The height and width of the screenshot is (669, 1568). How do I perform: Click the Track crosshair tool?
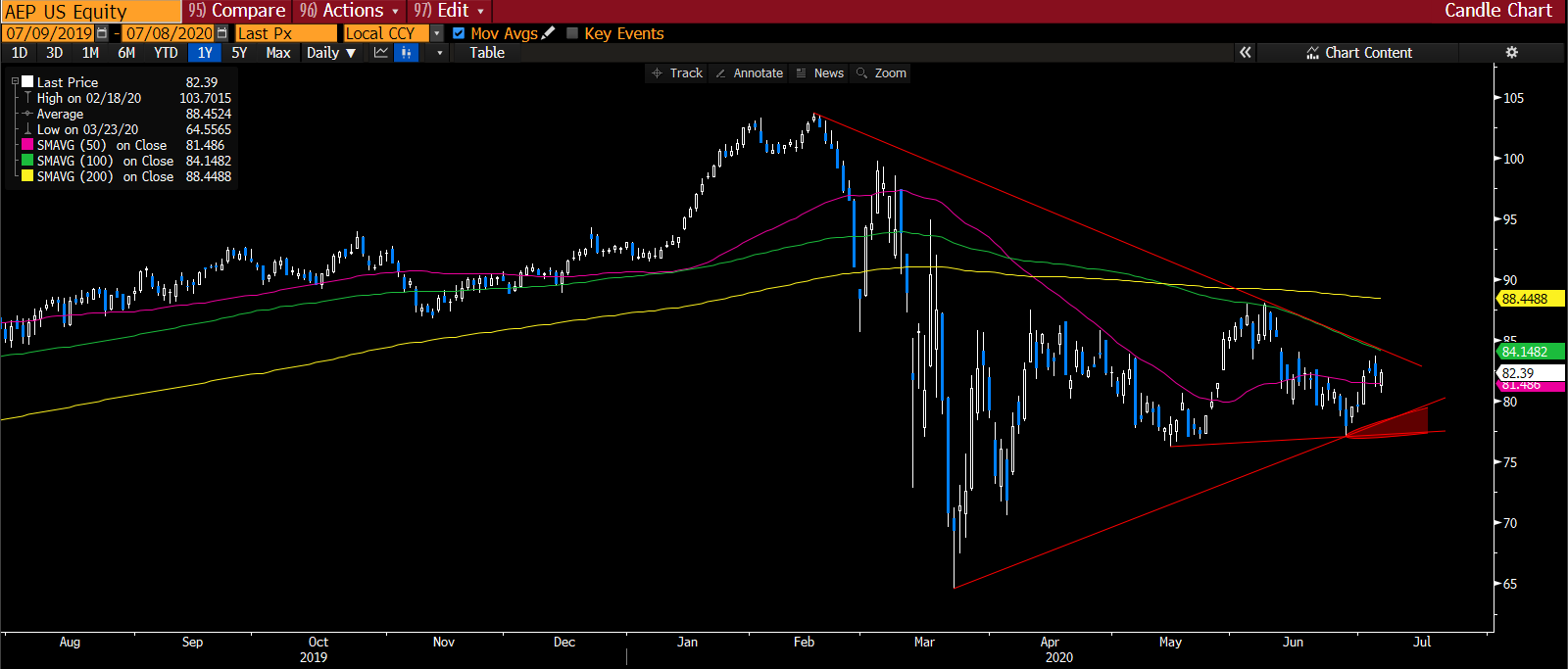click(x=677, y=73)
